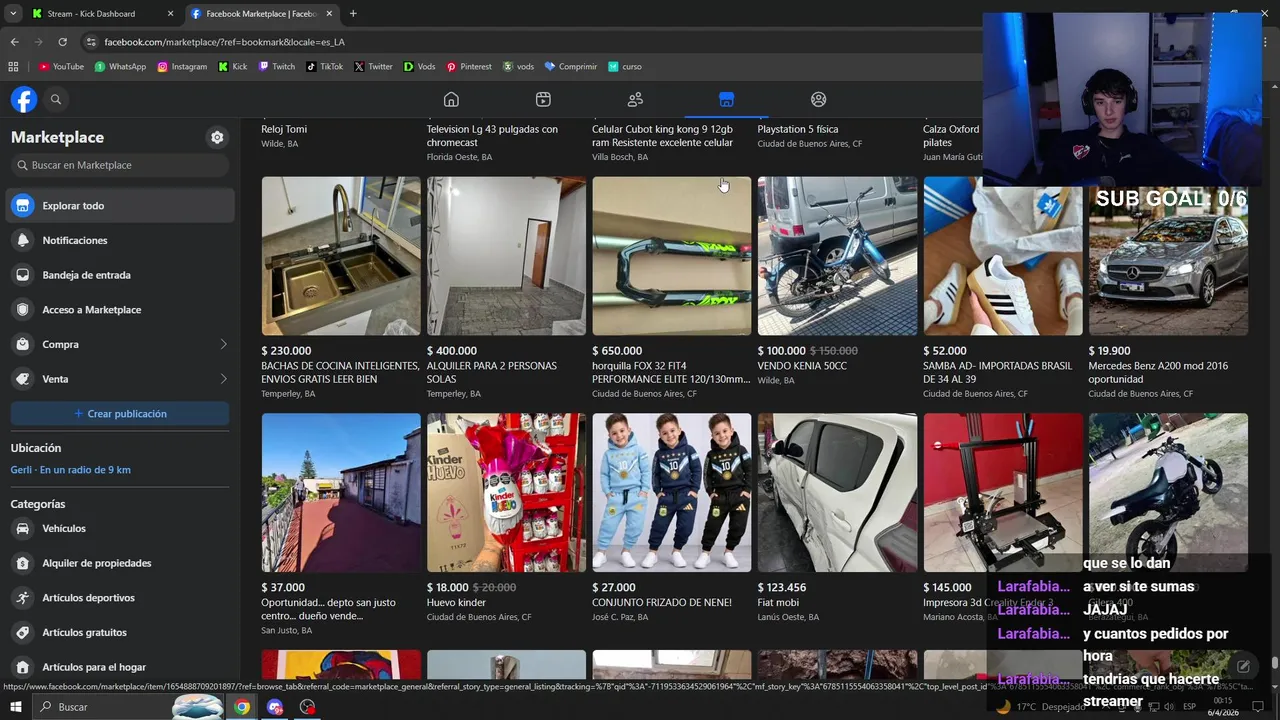Open the Video (Watch) tab icon
This screenshot has height=720, width=1280.
543,99
